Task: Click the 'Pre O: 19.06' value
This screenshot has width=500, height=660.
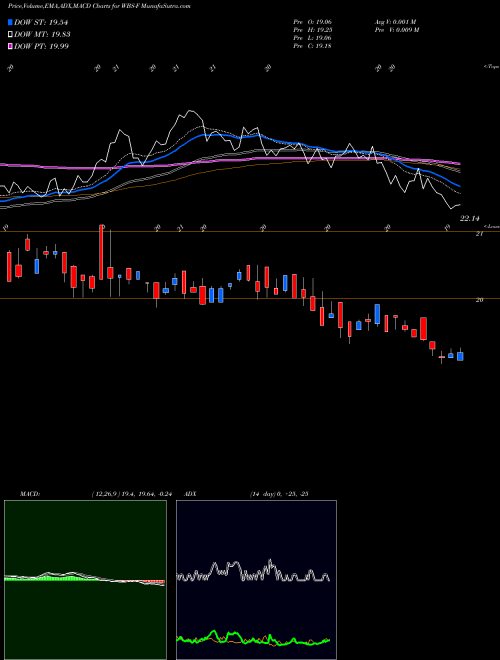Action: [313, 22]
